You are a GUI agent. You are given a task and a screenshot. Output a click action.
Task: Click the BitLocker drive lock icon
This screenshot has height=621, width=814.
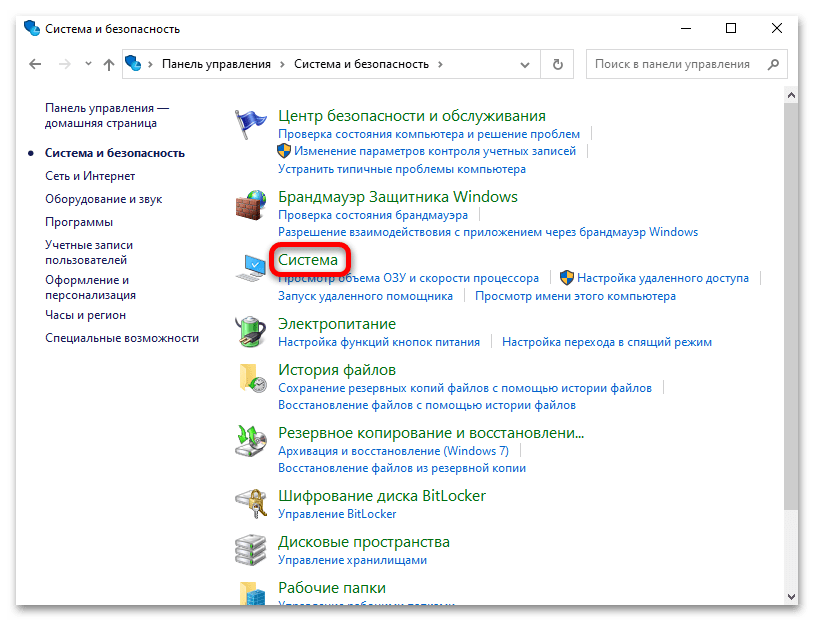pos(251,504)
